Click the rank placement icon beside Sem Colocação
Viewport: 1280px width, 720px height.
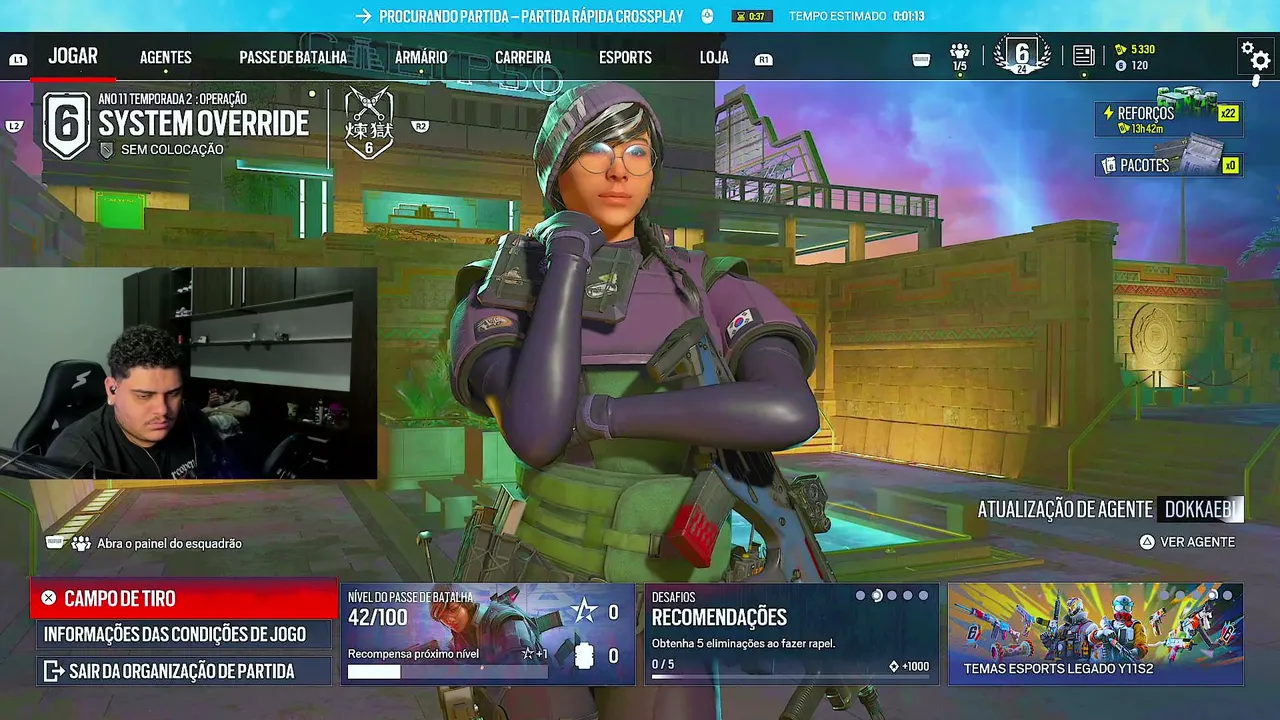point(107,150)
